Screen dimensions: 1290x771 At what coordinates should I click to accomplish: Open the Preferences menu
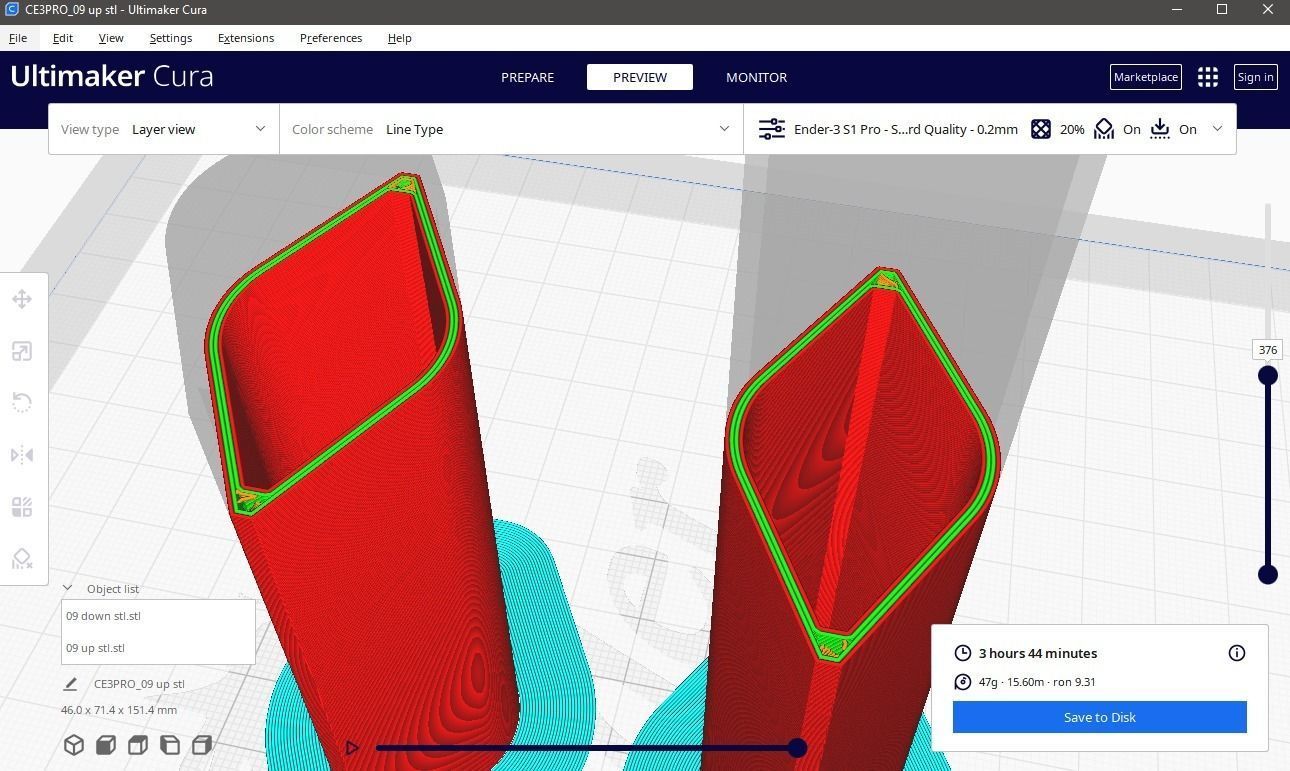tap(331, 38)
